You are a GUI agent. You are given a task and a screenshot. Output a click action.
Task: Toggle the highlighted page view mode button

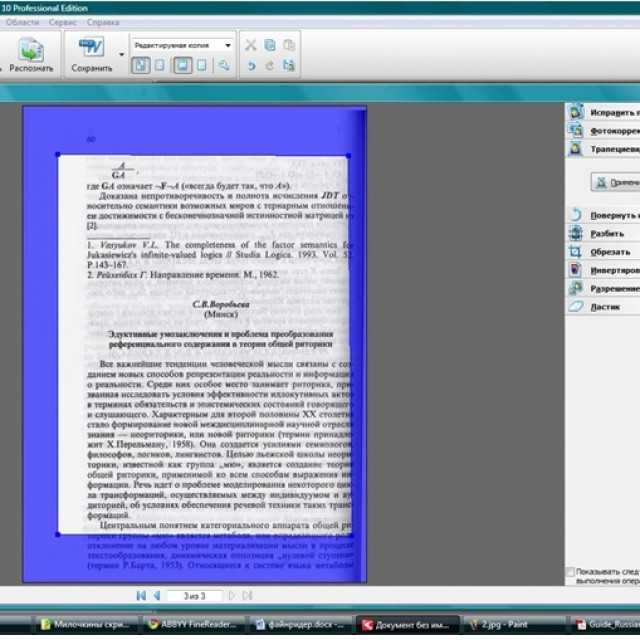[182, 65]
